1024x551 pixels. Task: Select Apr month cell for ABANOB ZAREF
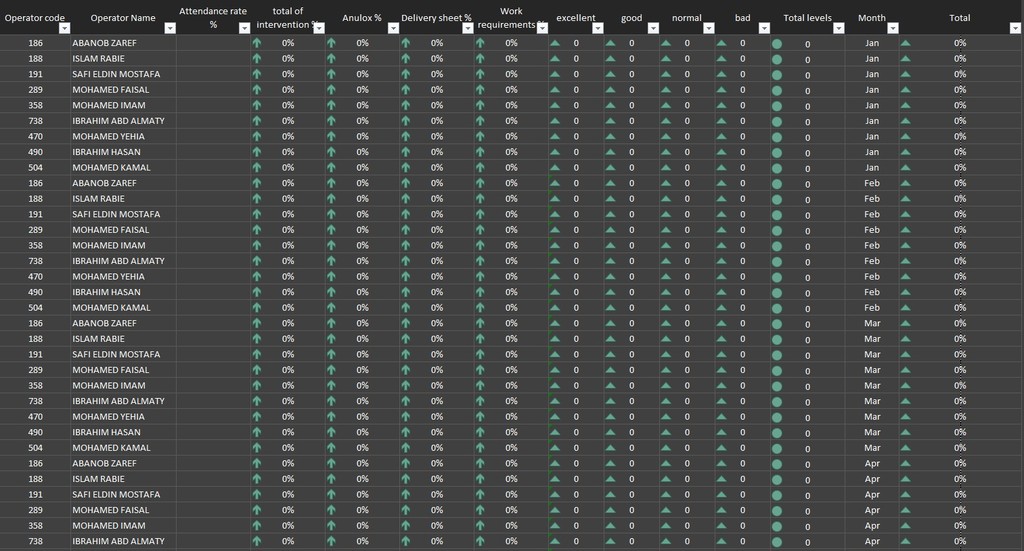[872, 464]
